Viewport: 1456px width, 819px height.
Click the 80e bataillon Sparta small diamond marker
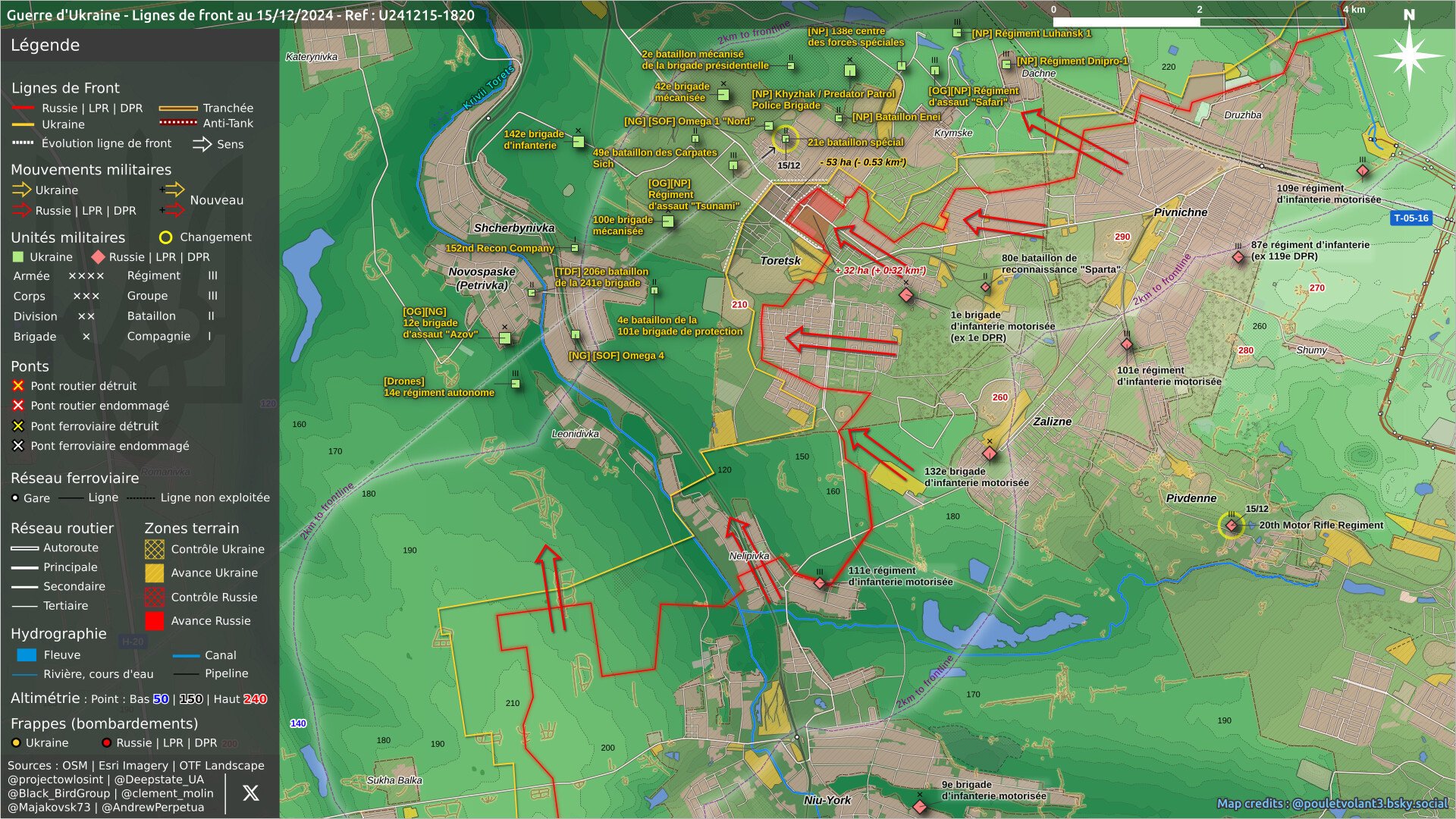tap(985, 287)
